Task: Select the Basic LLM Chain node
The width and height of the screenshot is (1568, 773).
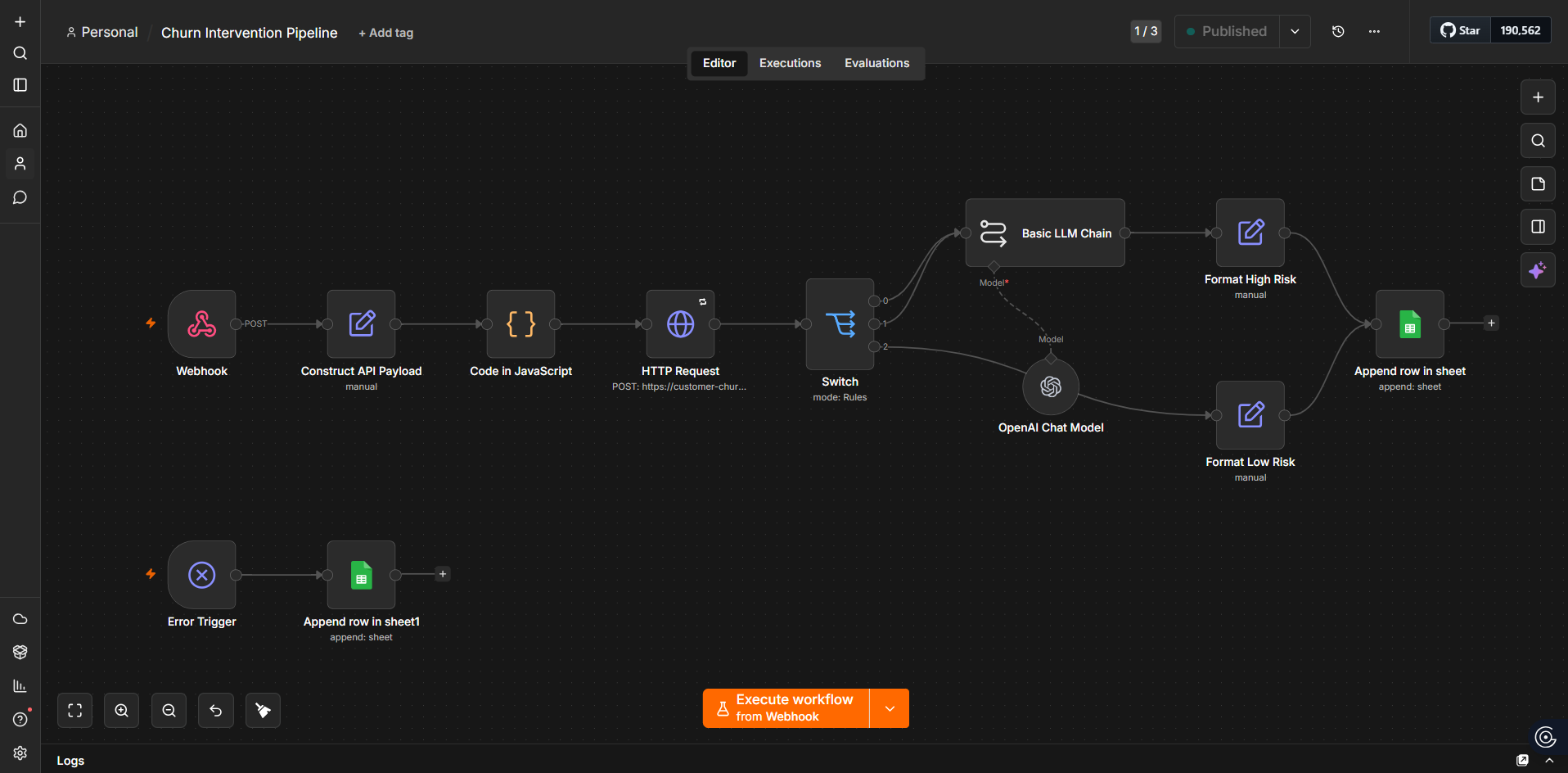Action: (x=1045, y=233)
